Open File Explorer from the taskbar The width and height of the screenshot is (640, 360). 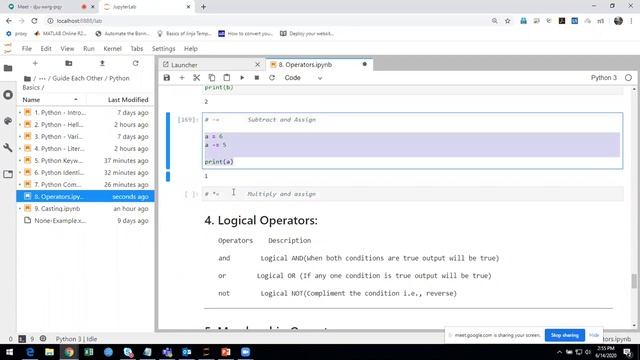pos(49,352)
